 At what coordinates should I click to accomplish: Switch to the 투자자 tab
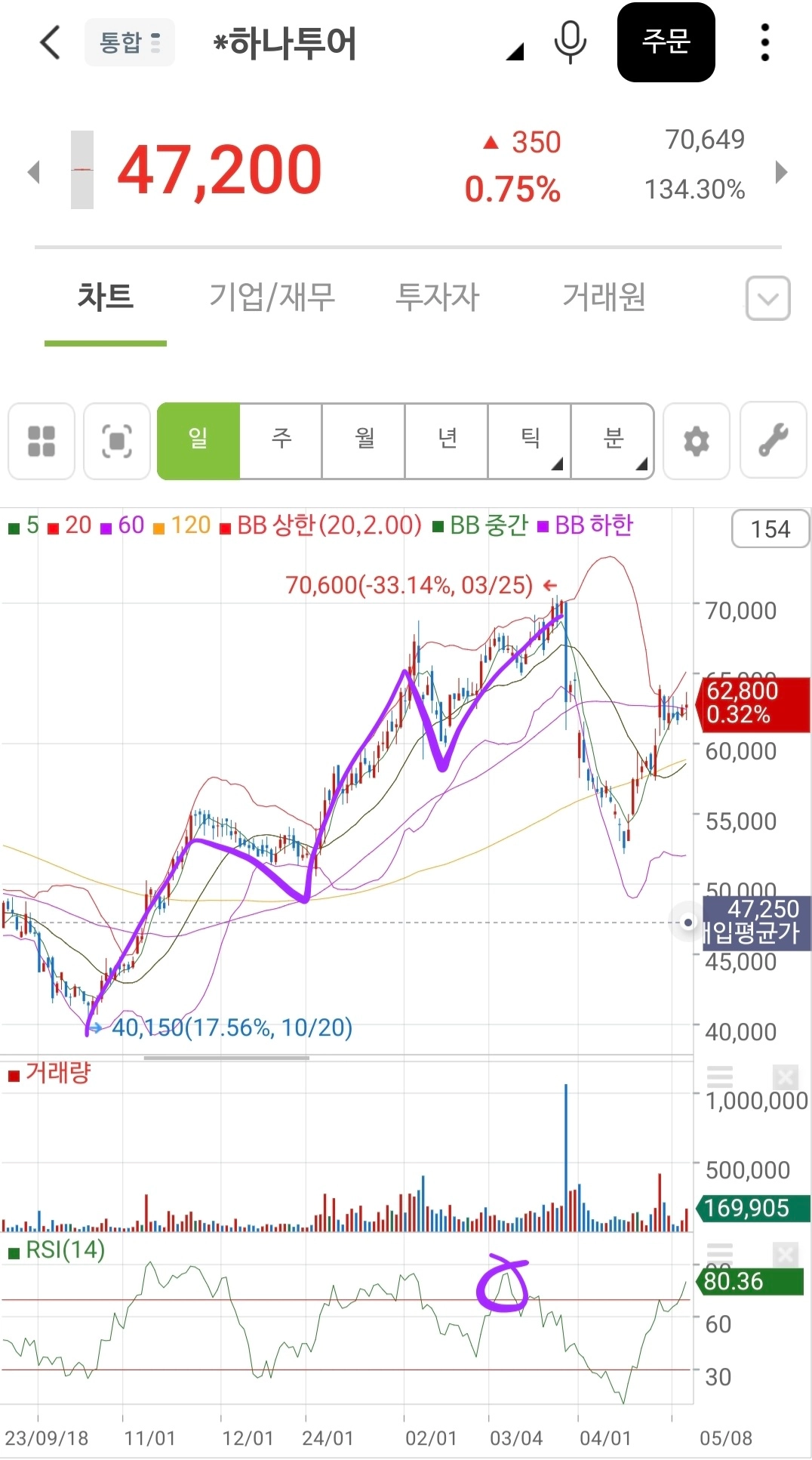[438, 297]
